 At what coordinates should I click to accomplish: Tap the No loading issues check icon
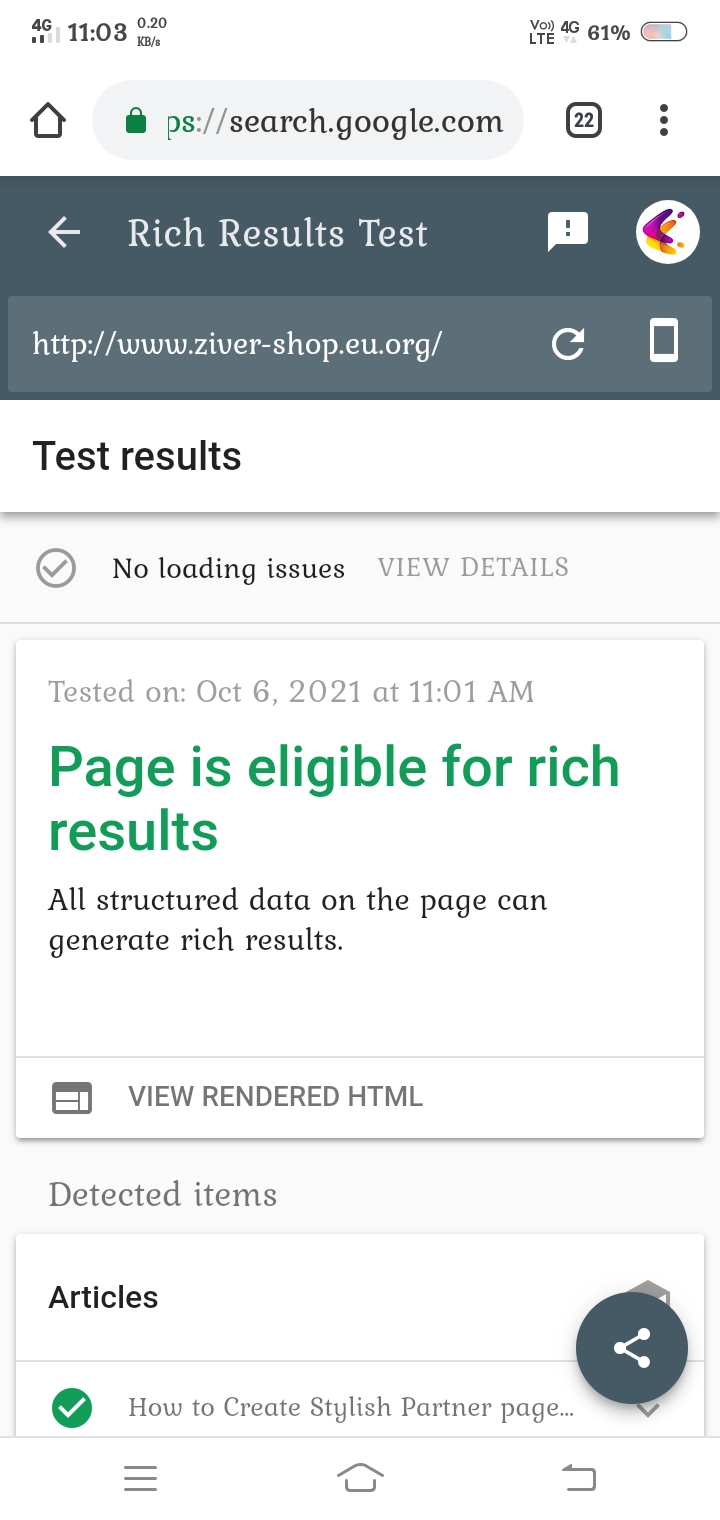click(56, 568)
